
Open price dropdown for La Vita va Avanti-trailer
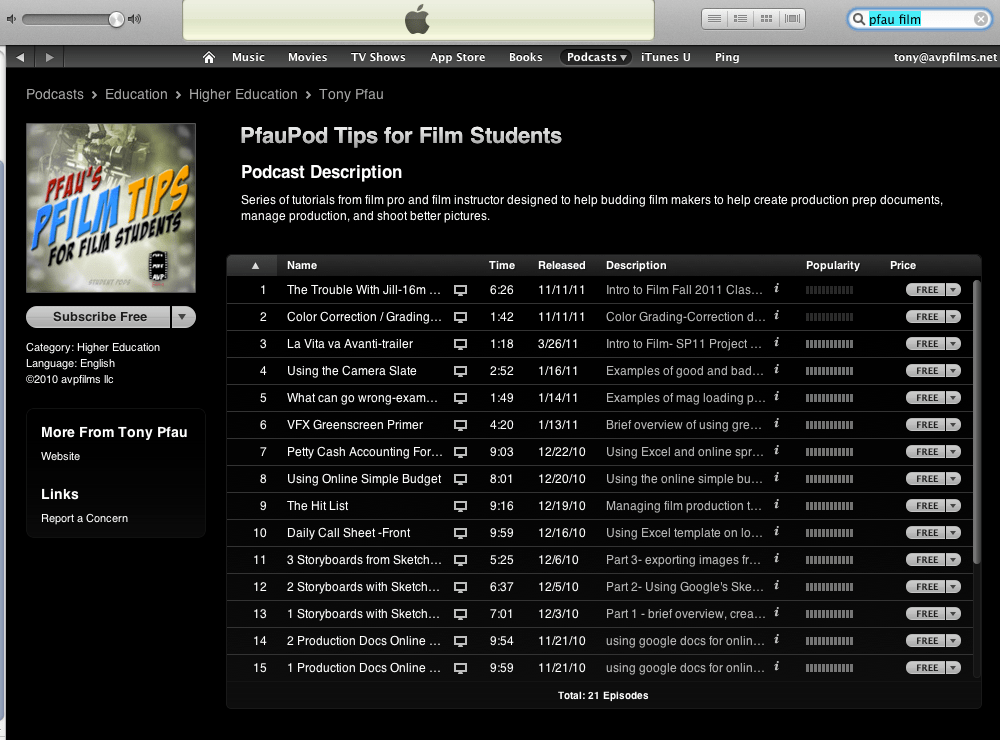953,344
